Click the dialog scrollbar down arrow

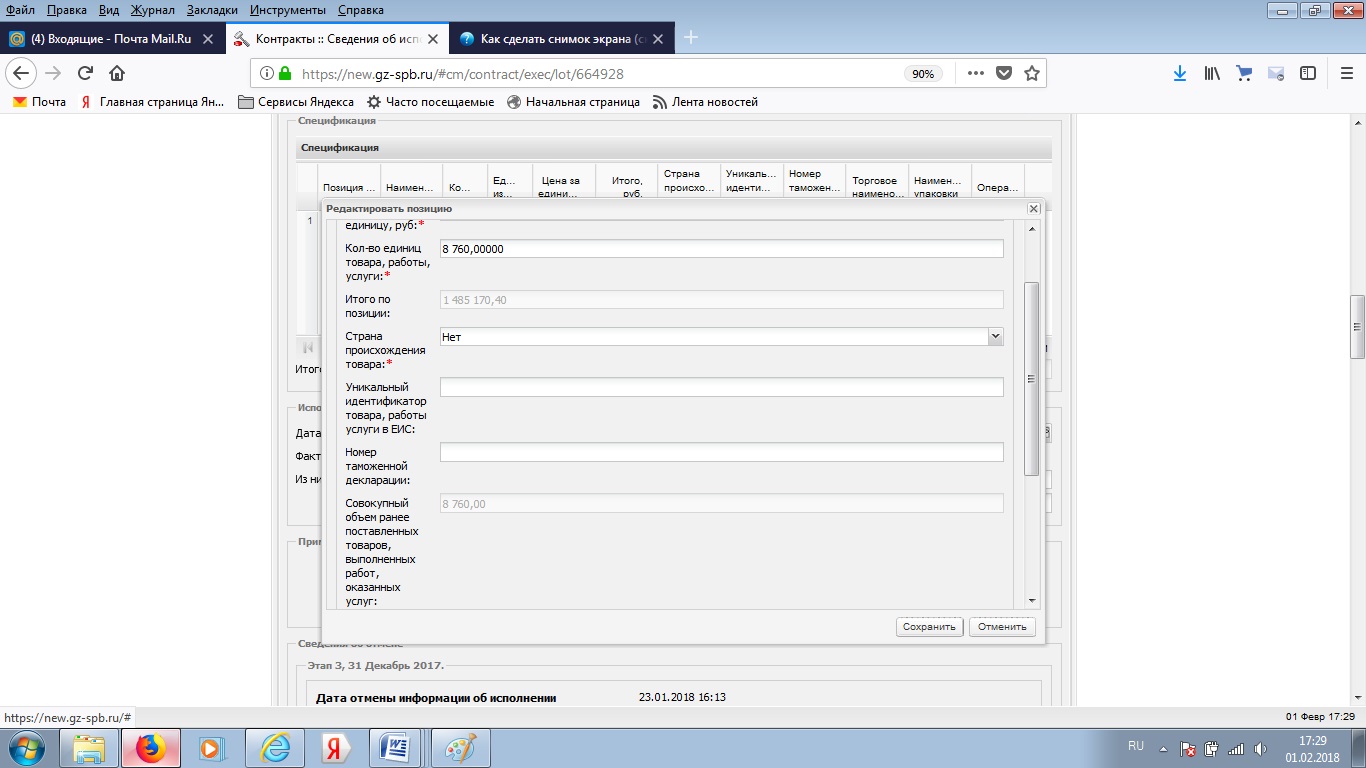coord(1032,600)
